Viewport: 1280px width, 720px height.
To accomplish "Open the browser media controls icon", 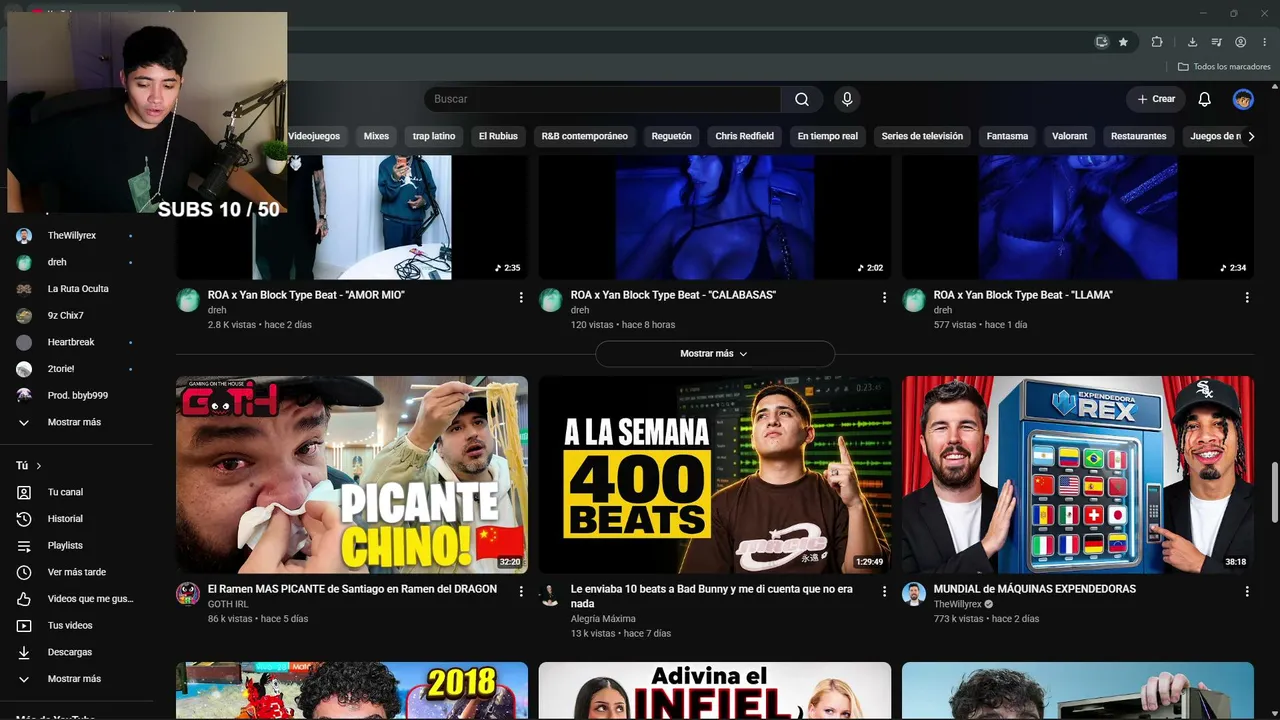I will pos(1217,42).
